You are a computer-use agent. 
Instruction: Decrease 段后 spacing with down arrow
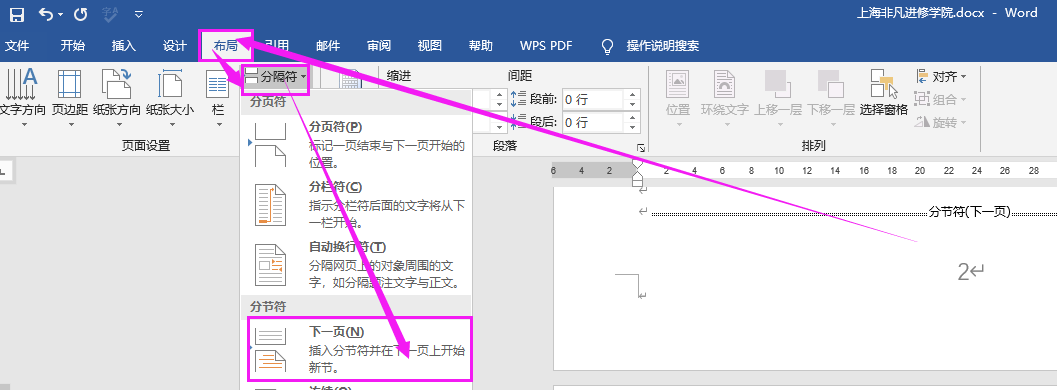pos(632,127)
